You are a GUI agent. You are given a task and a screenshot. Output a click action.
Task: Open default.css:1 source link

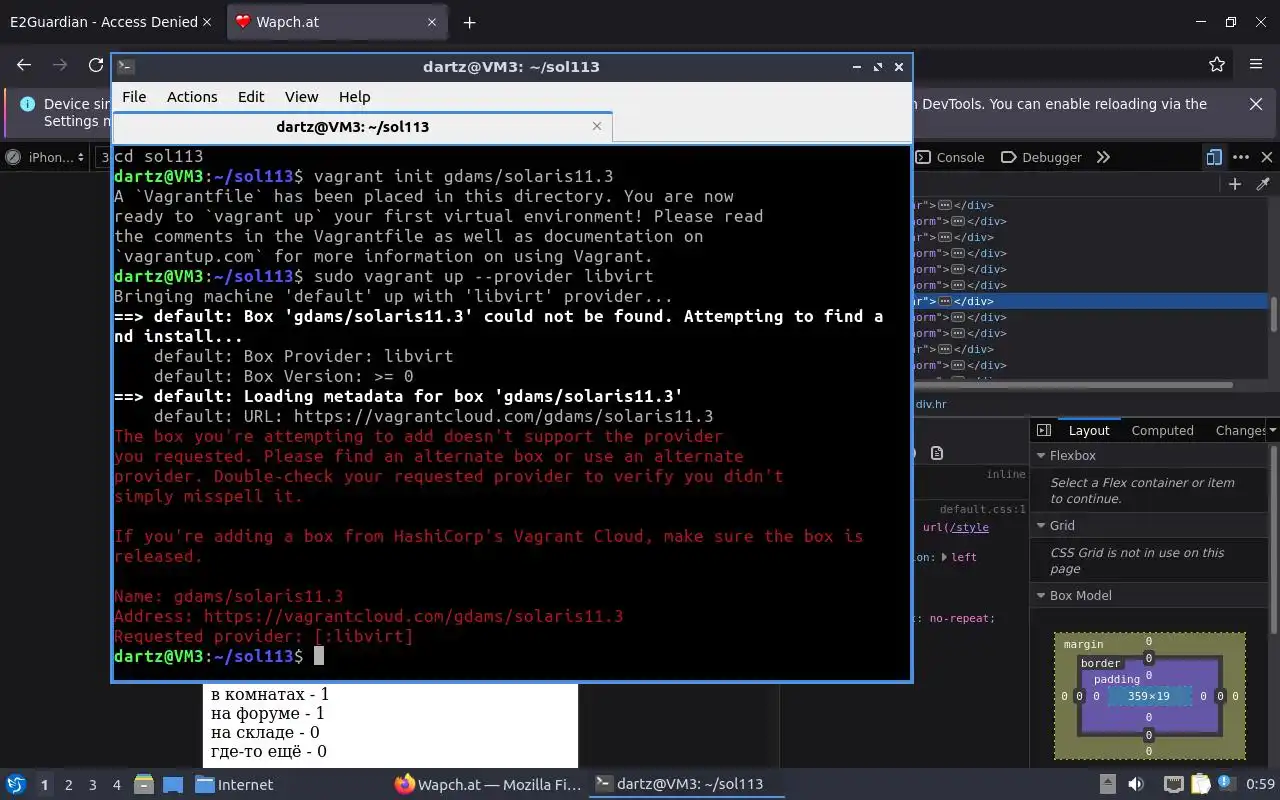click(x=983, y=509)
